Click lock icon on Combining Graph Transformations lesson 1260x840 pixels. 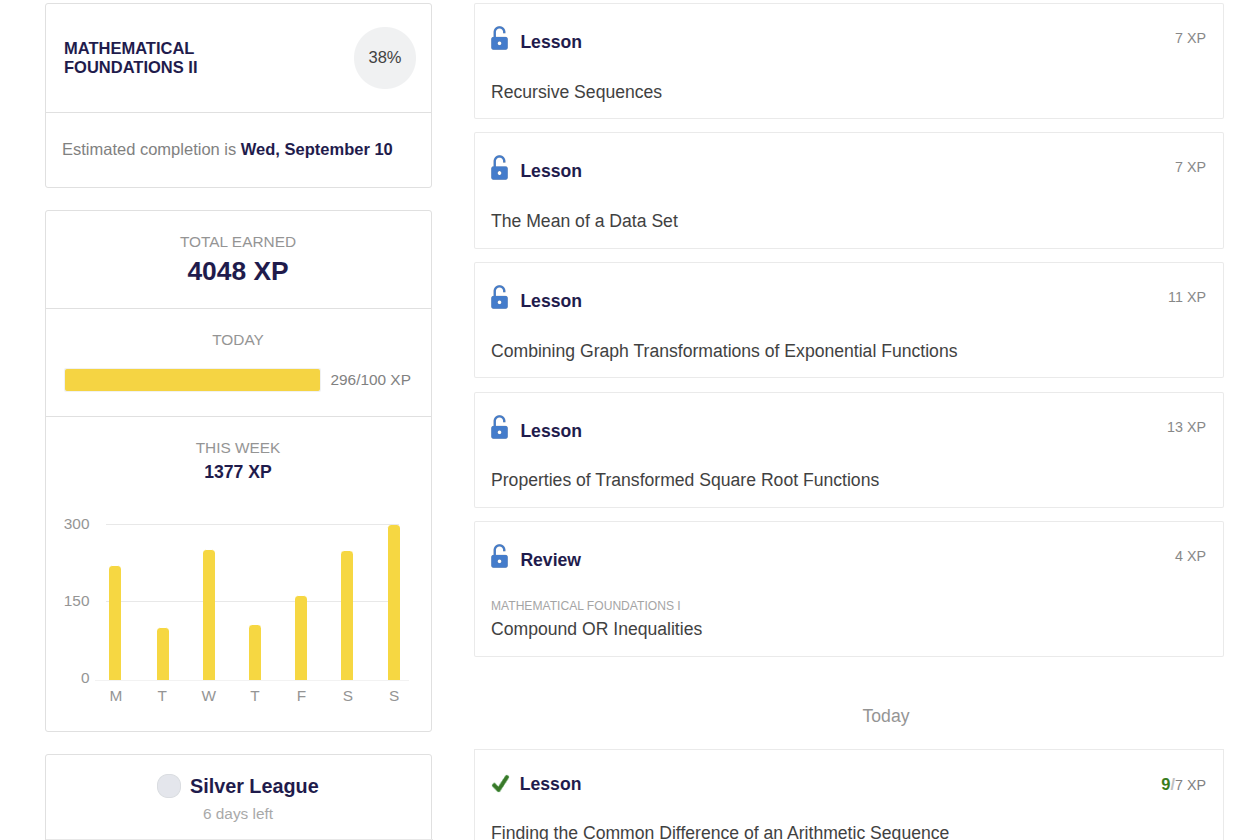pos(499,298)
